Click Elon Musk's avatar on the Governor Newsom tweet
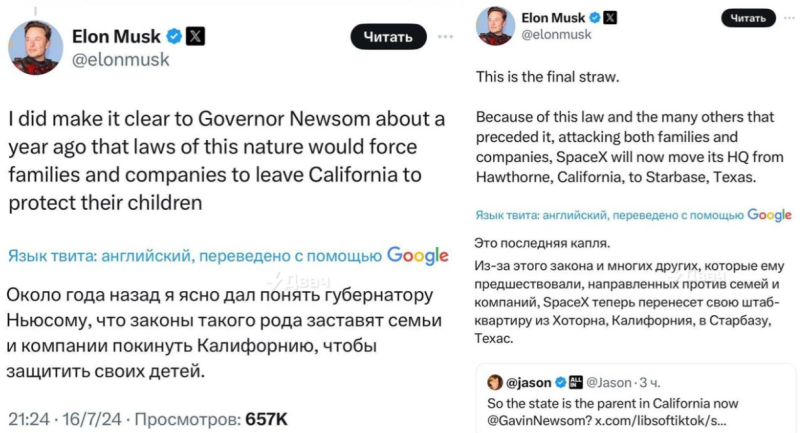The width and height of the screenshot is (800, 433). click(35, 46)
